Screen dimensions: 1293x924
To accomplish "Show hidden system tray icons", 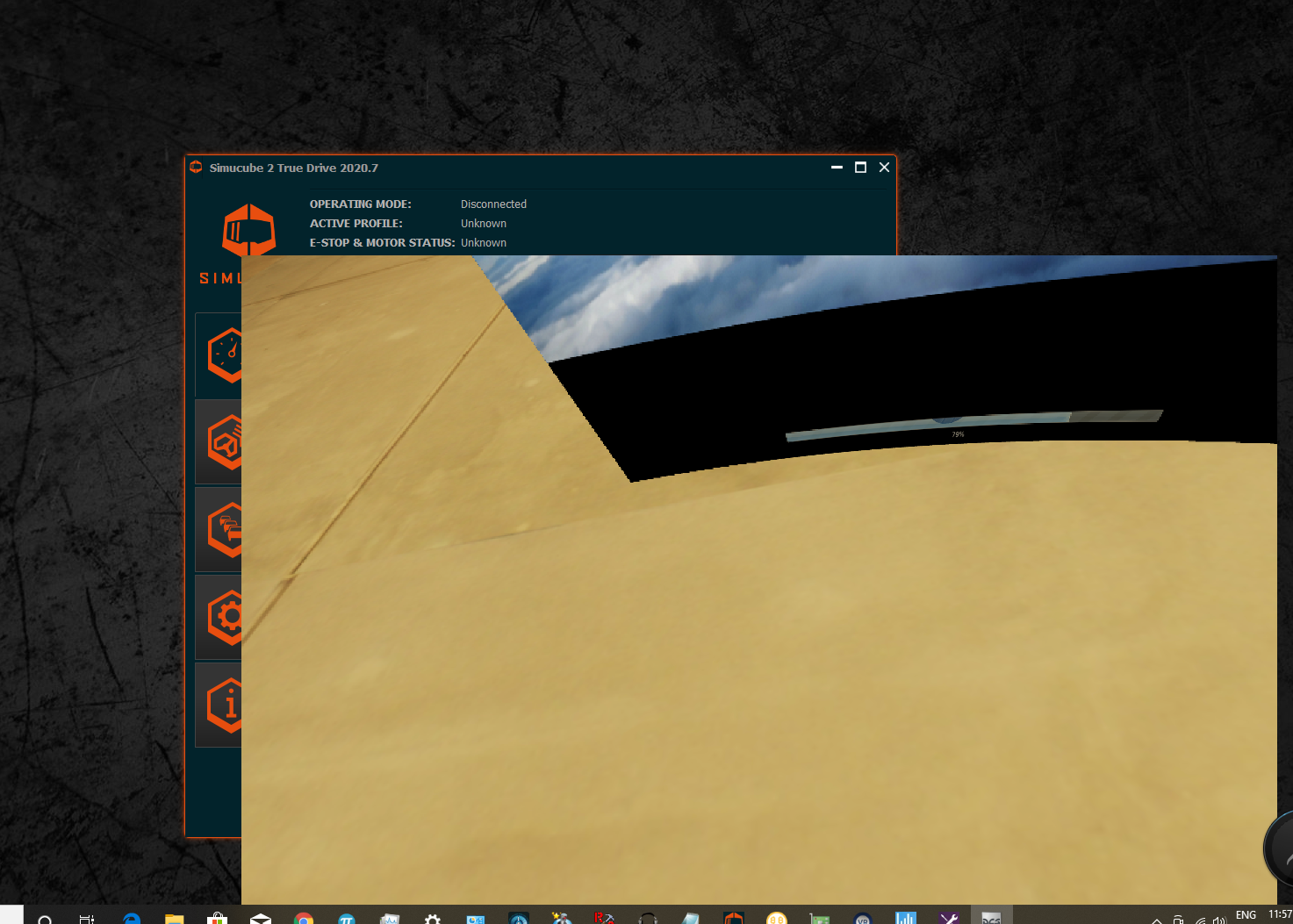I will (x=1157, y=920).
